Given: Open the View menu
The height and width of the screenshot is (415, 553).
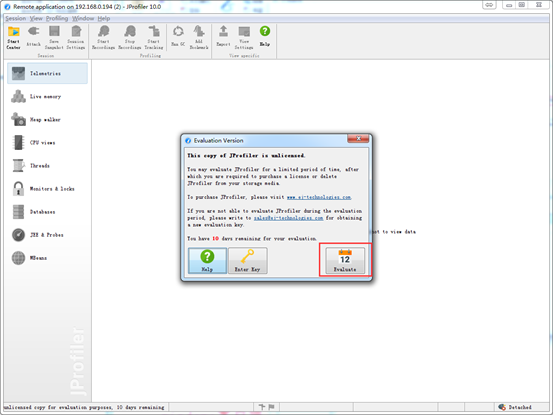Looking at the screenshot, I should (x=36, y=18).
